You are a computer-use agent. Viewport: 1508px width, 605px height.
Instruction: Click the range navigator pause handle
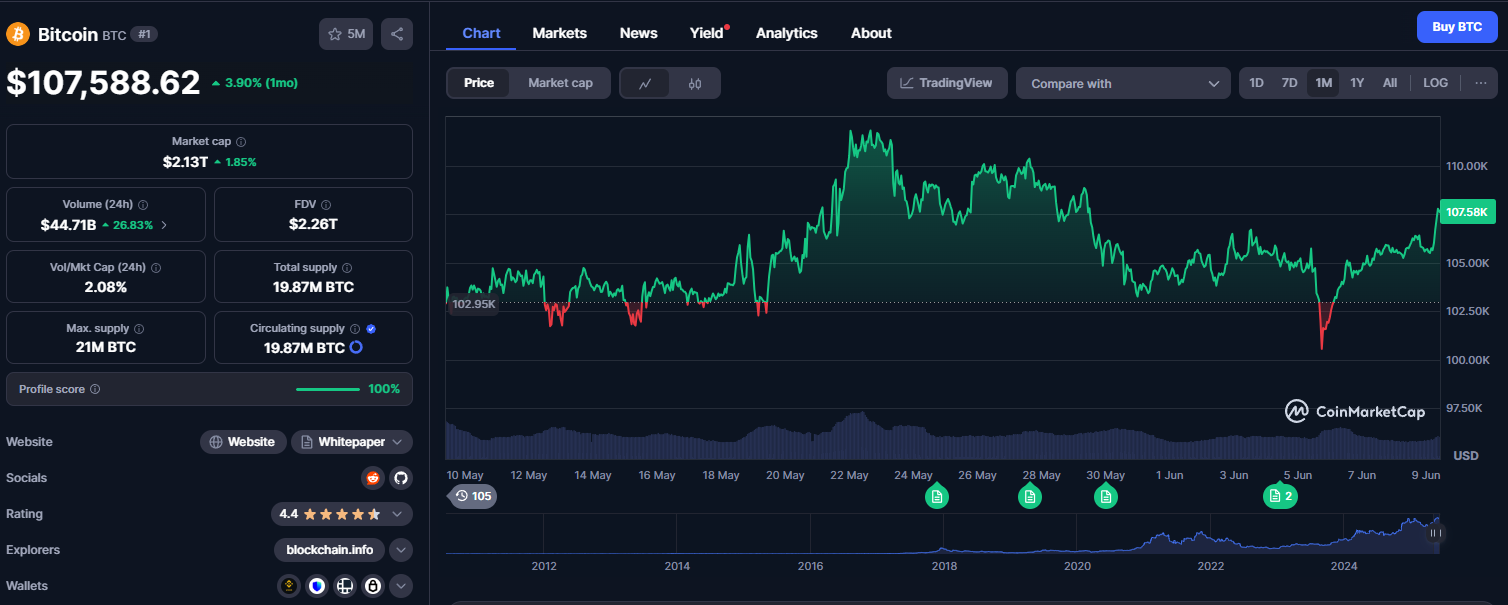(x=1434, y=533)
